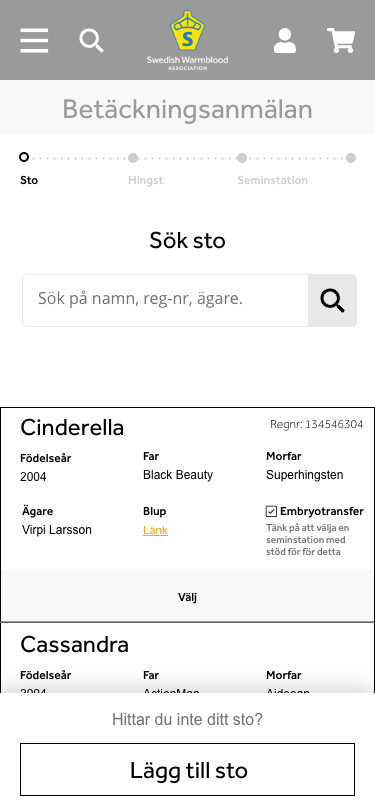Open the shopping cart icon

[x=341, y=40]
